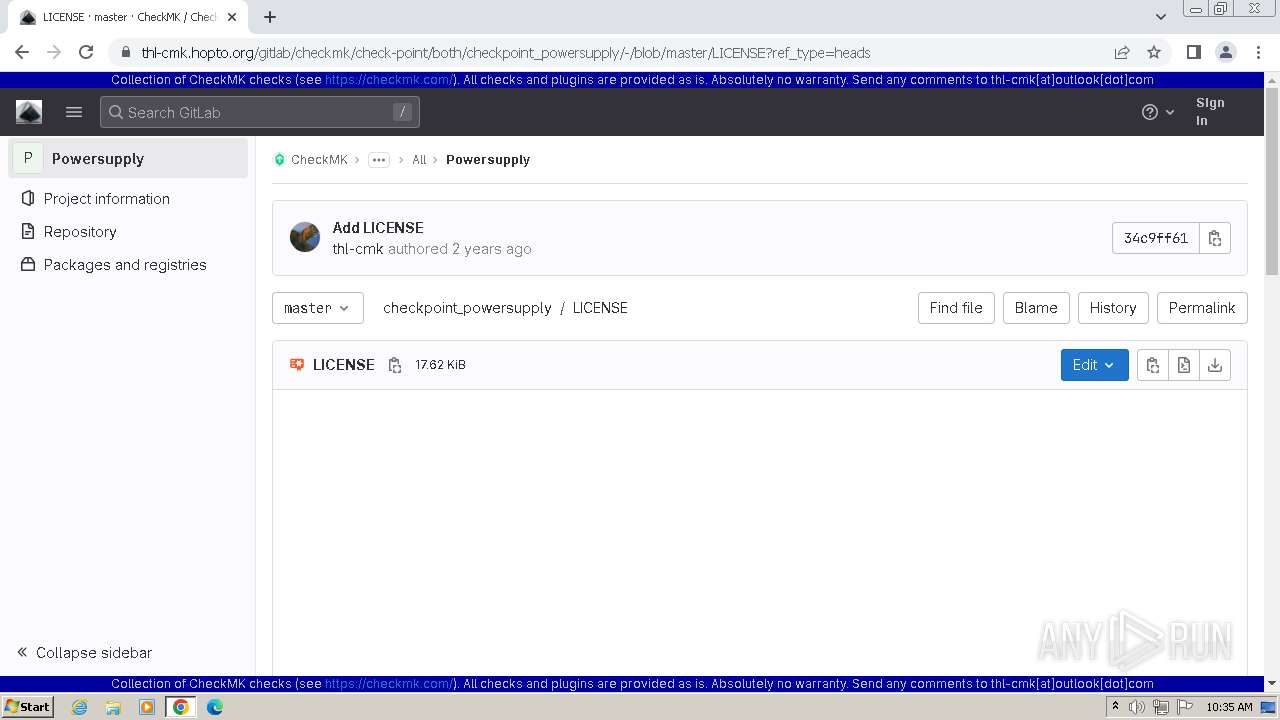The width and height of the screenshot is (1280, 720).
Task: Open Packages and registries sidebar item
Action: point(128,264)
